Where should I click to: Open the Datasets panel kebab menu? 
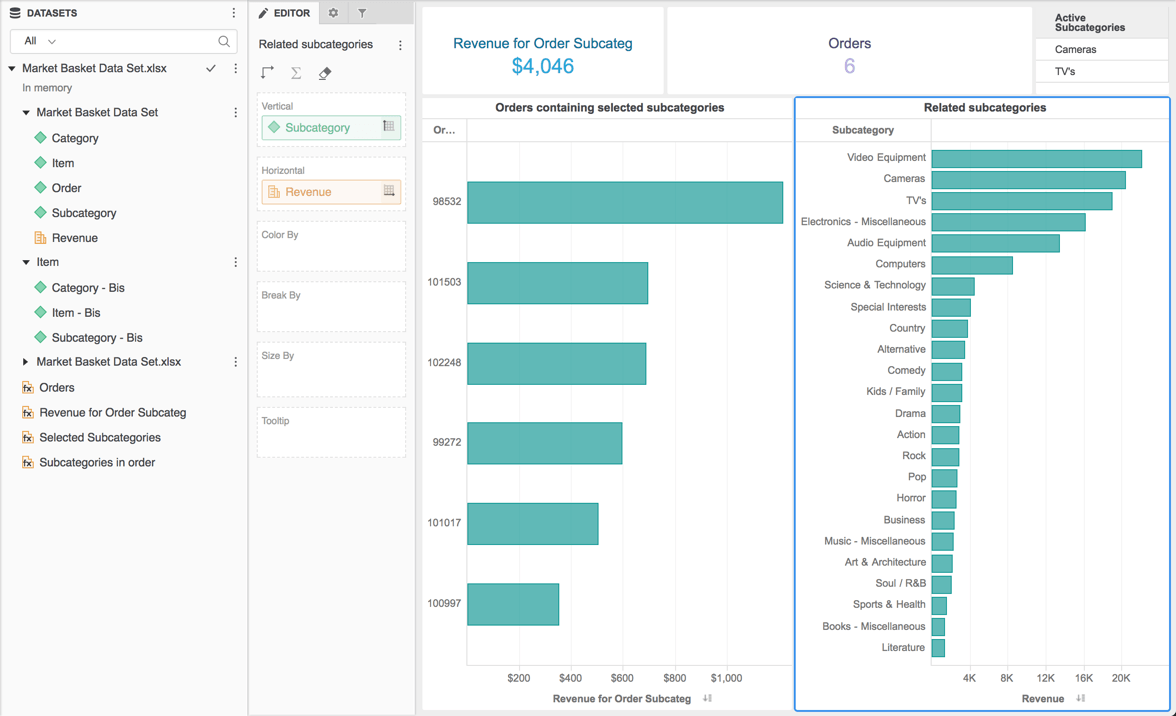click(x=233, y=13)
